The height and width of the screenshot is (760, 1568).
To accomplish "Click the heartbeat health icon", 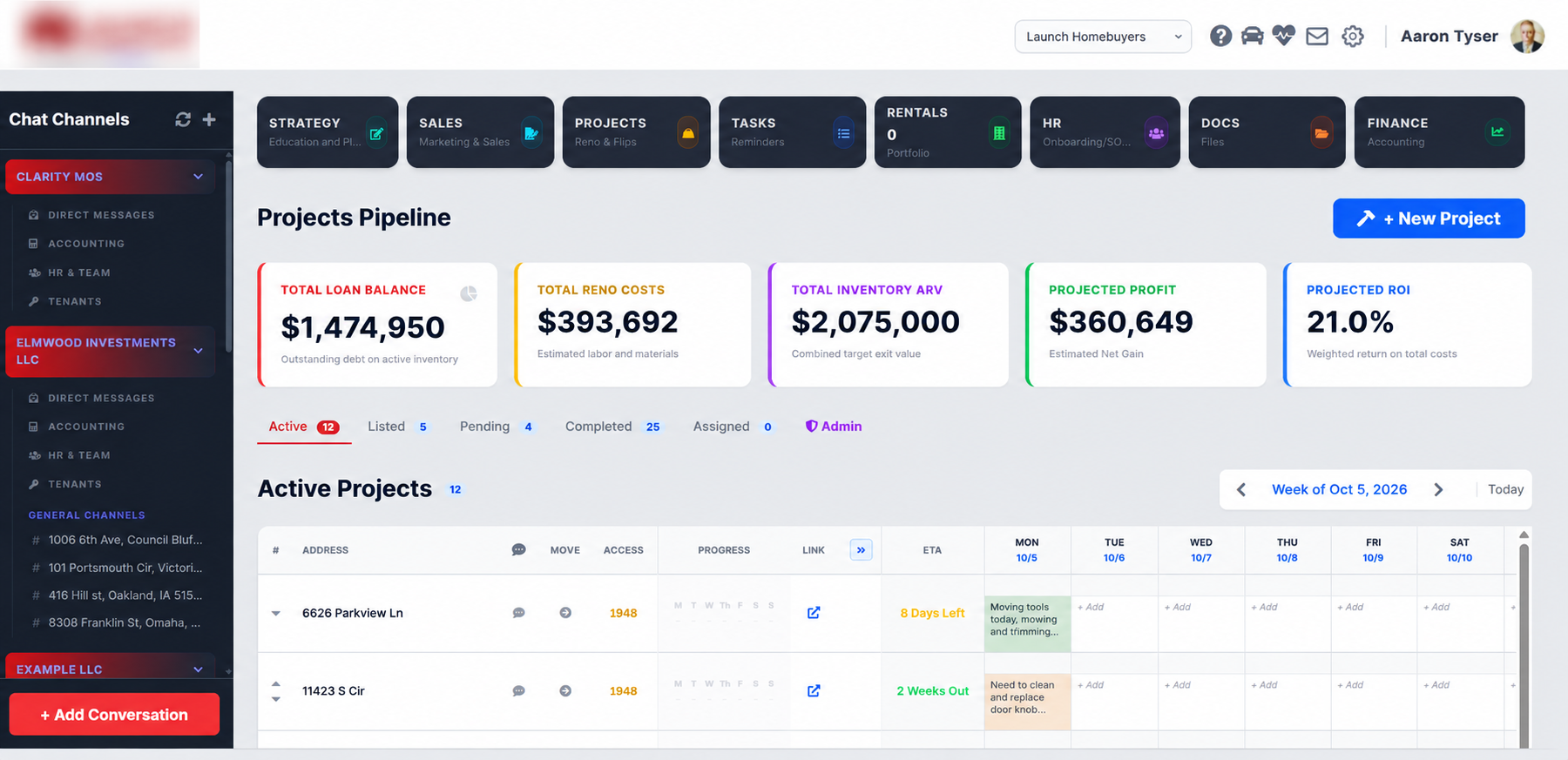I will click(1283, 36).
